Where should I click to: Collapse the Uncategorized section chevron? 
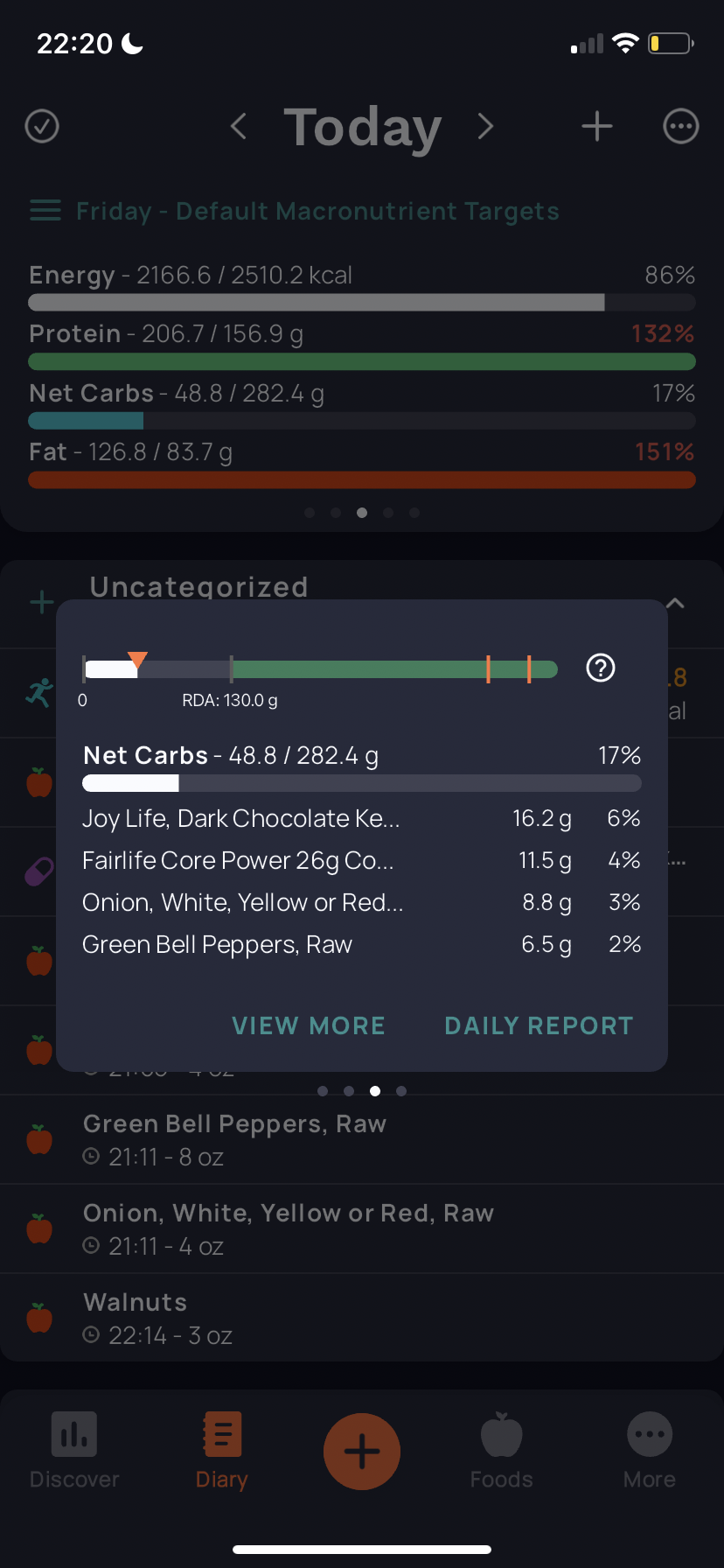(675, 604)
